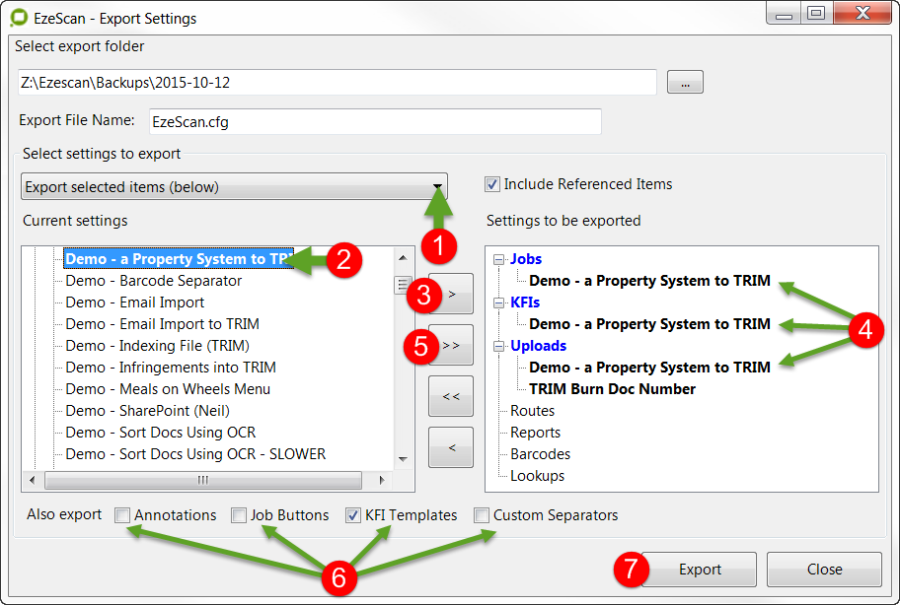Click the add all items double-arrow button
This screenshot has height=605, width=900.
pyautogui.click(x=451, y=344)
